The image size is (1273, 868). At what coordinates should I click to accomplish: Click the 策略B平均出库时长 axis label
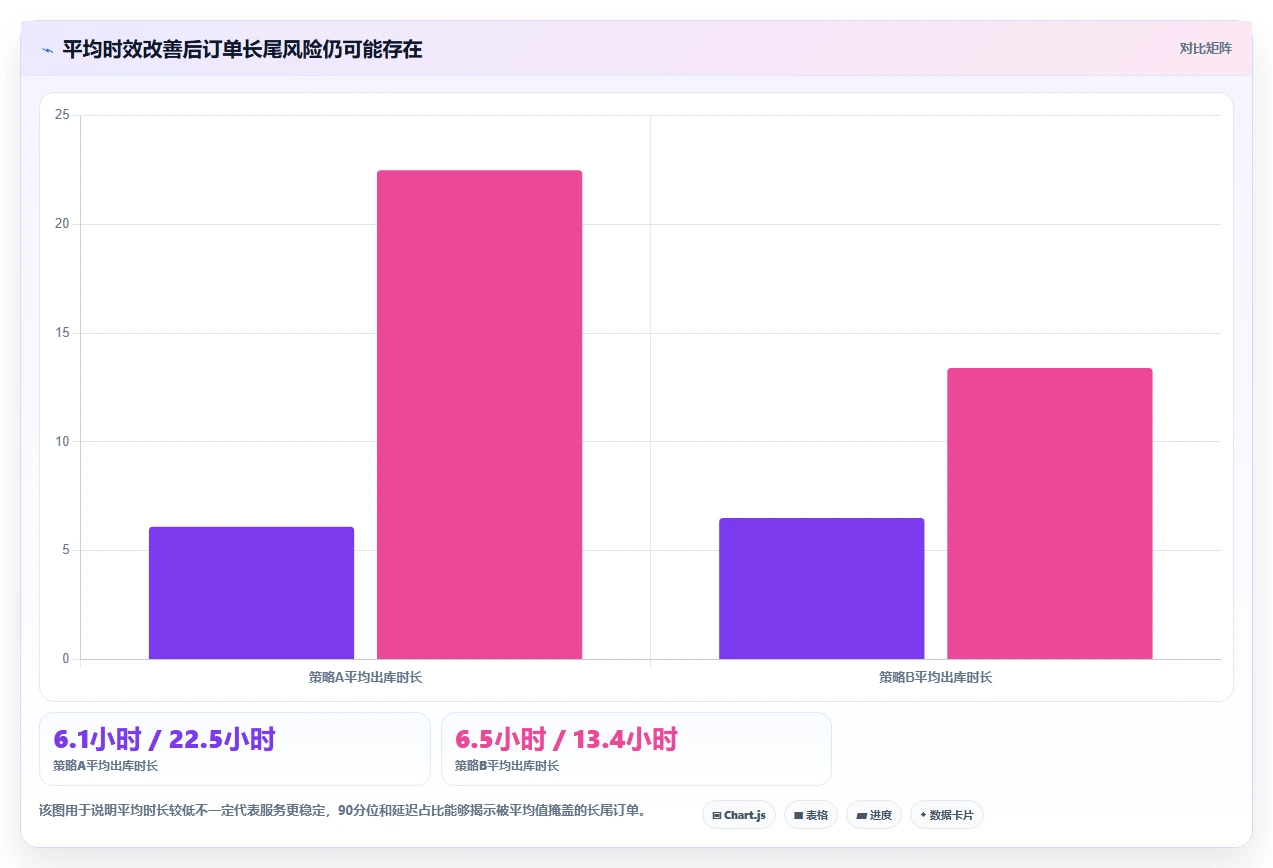point(936,677)
